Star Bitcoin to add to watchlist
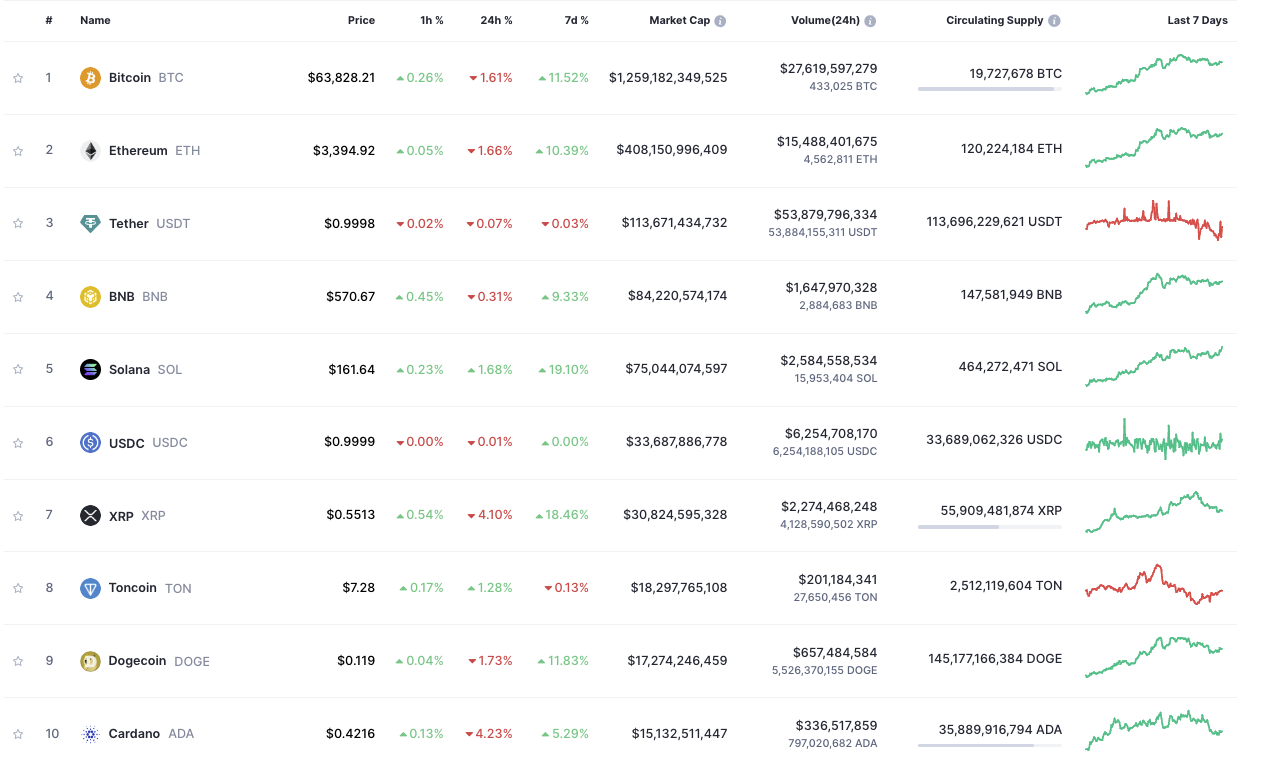This screenshot has height=770, width=1268. [x=18, y=78]
